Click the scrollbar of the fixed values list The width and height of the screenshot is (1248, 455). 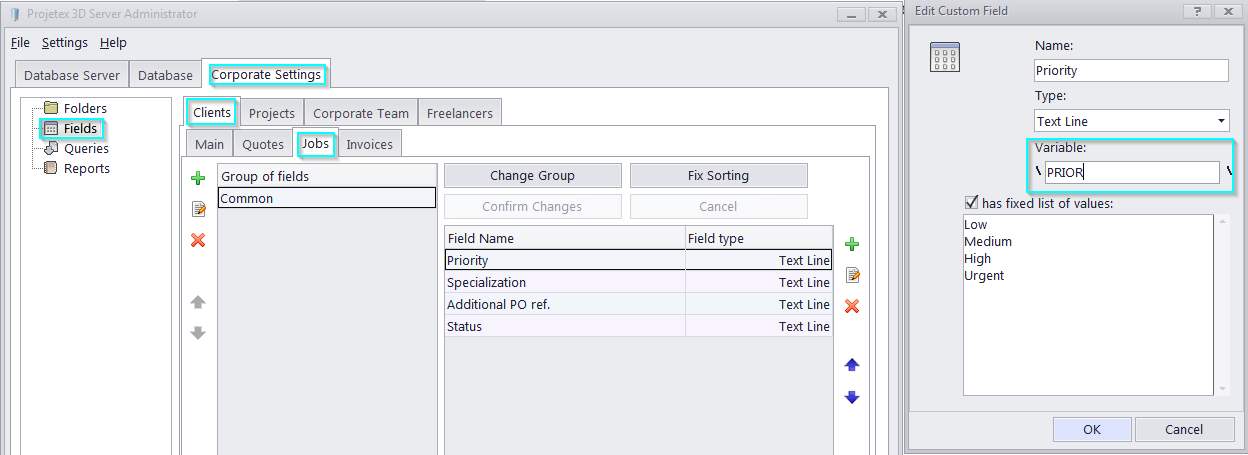pyautogui.click(x=1222, y=305)
